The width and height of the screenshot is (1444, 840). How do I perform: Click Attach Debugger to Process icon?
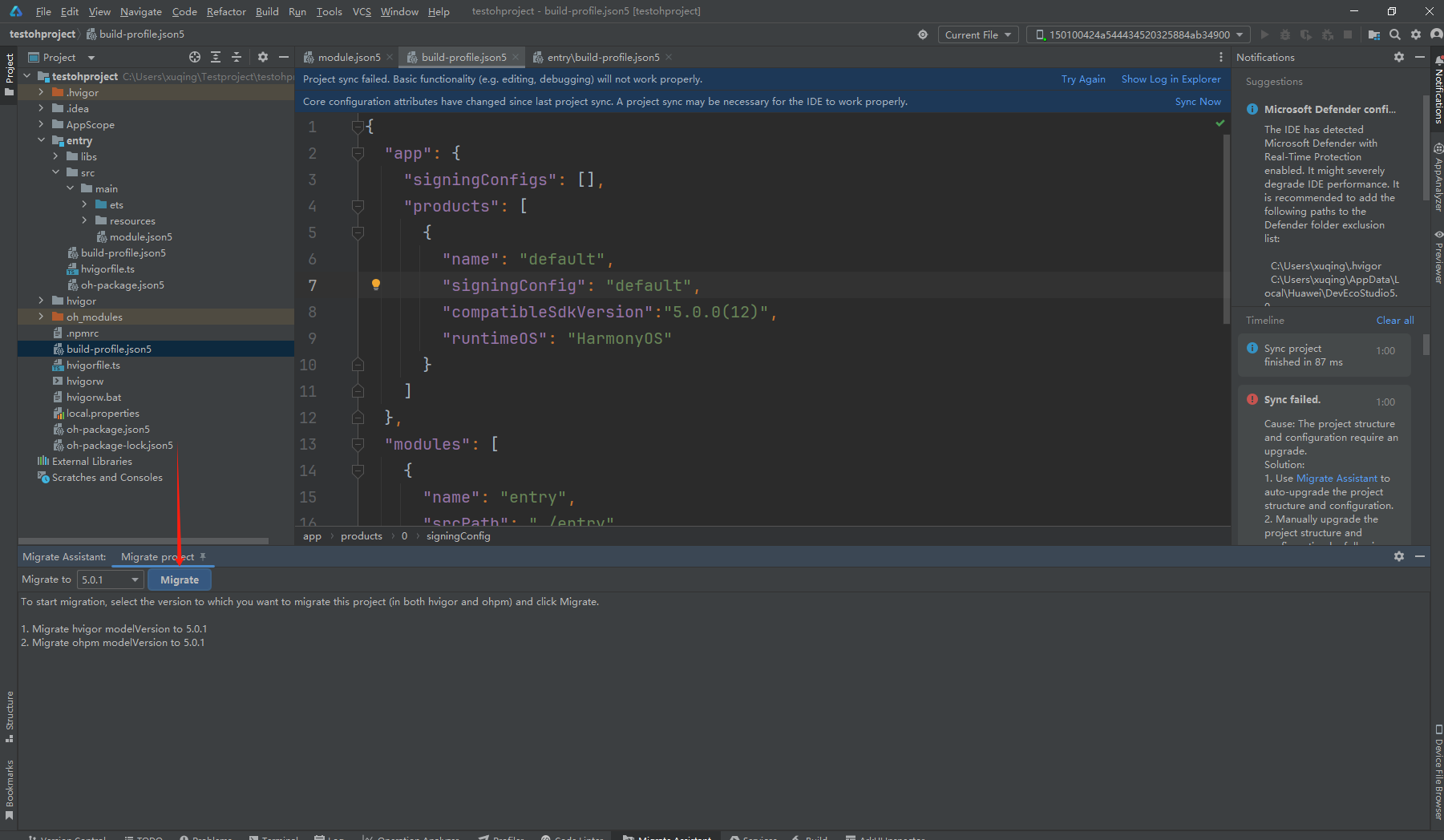coord(1327,34)
